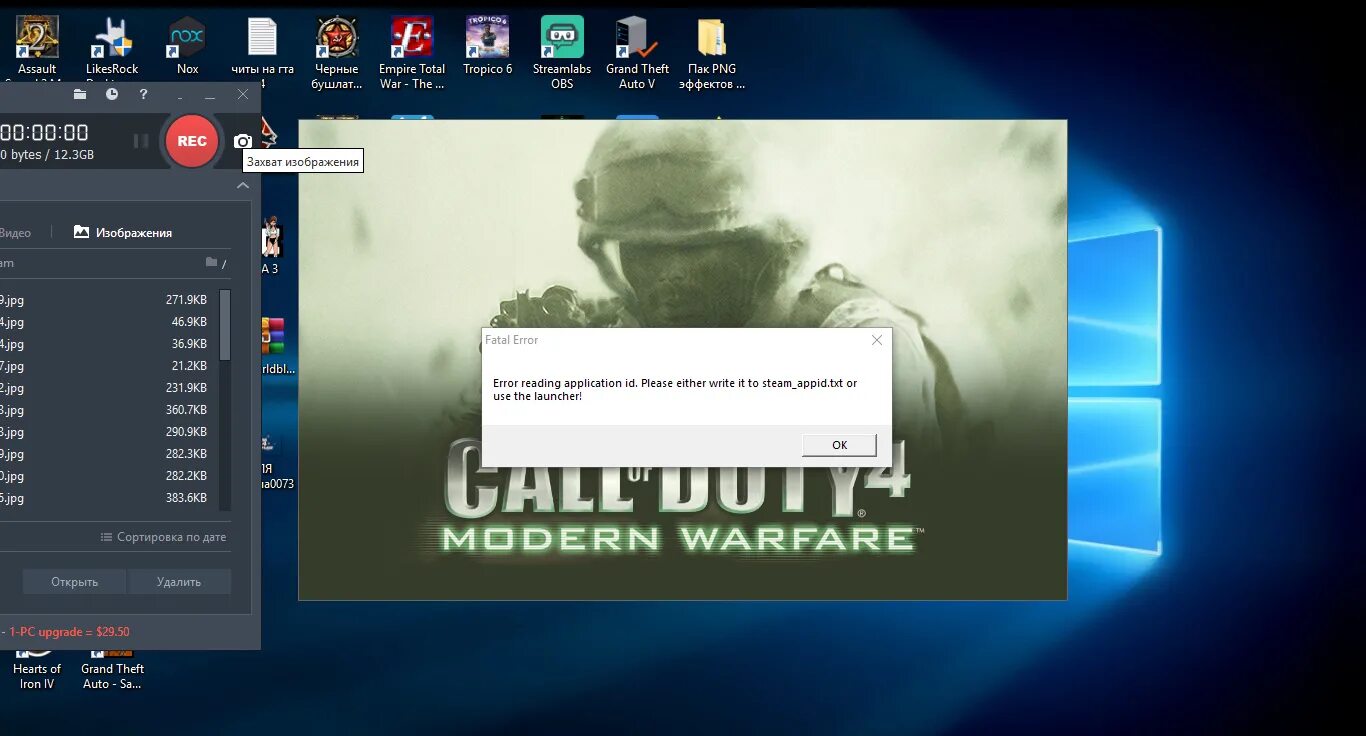This screenshot has width=1366, height=736.
Task: Click the Streamlabs OBS desktop icon
Action: point(562,52)
